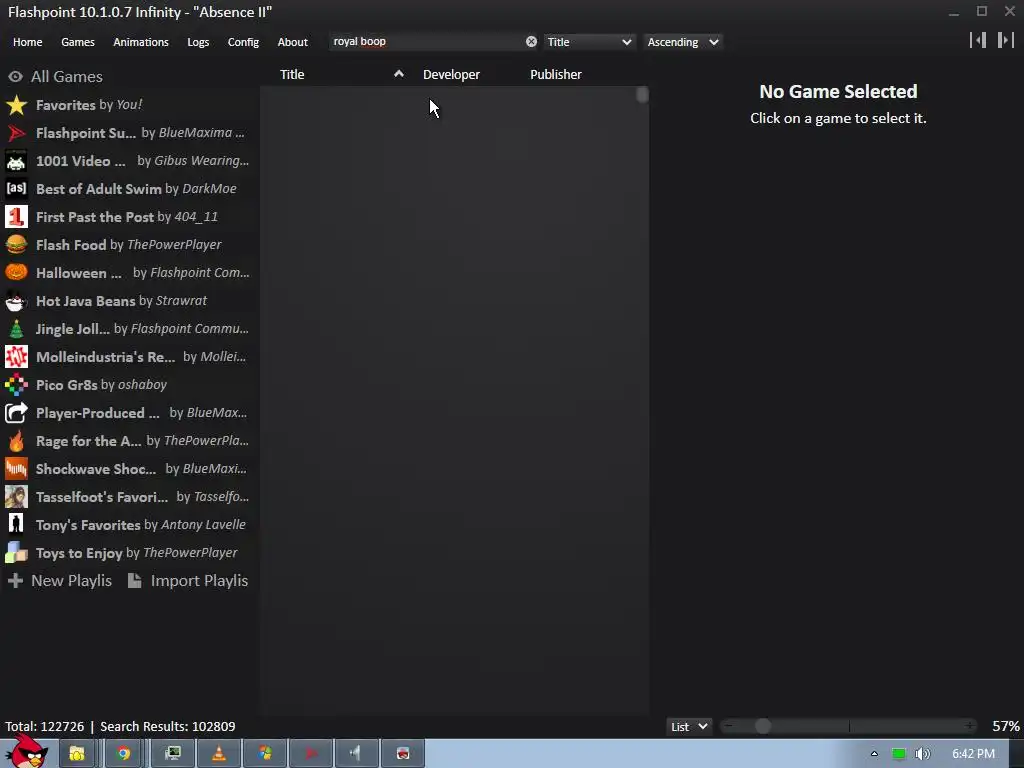Select Hot Java Beans by Strawrat
The height and width of the screenshot is (768, 1024).
121,300
